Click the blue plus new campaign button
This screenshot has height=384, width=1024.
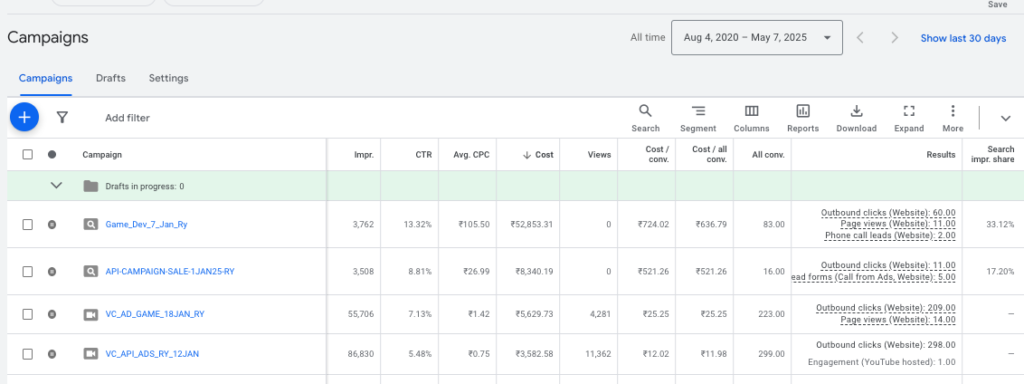click(24, 118)
